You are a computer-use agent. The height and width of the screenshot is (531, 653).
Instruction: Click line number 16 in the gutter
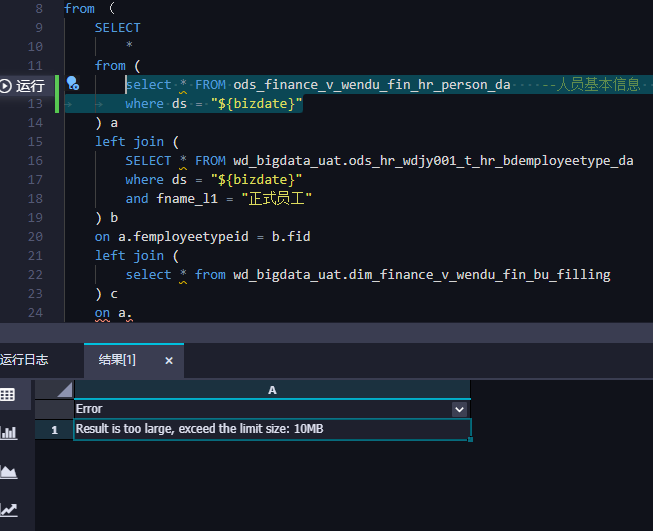pyautogui.click(x=36, y=161)
